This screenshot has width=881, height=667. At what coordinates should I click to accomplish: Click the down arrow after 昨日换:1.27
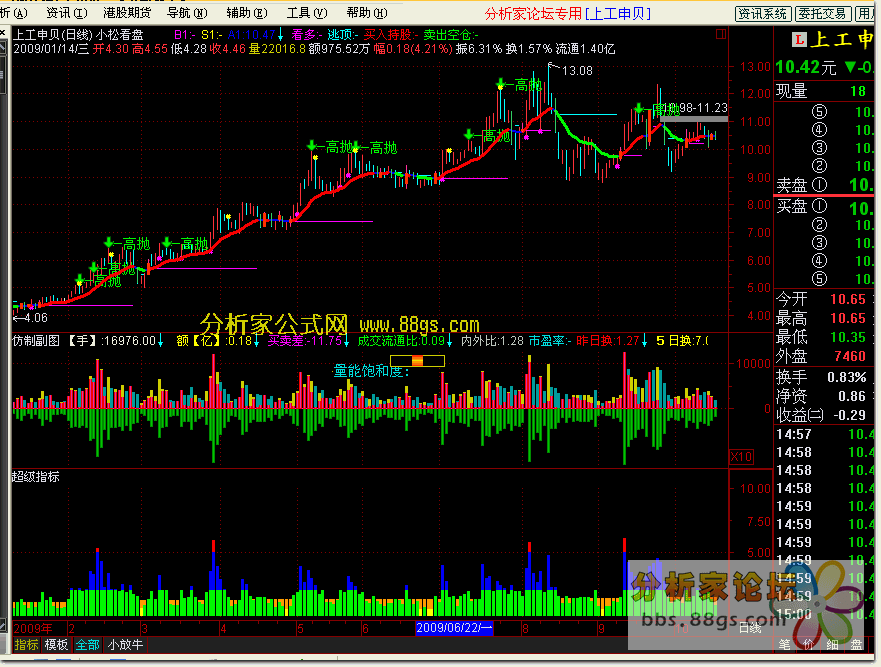point(644,341)
